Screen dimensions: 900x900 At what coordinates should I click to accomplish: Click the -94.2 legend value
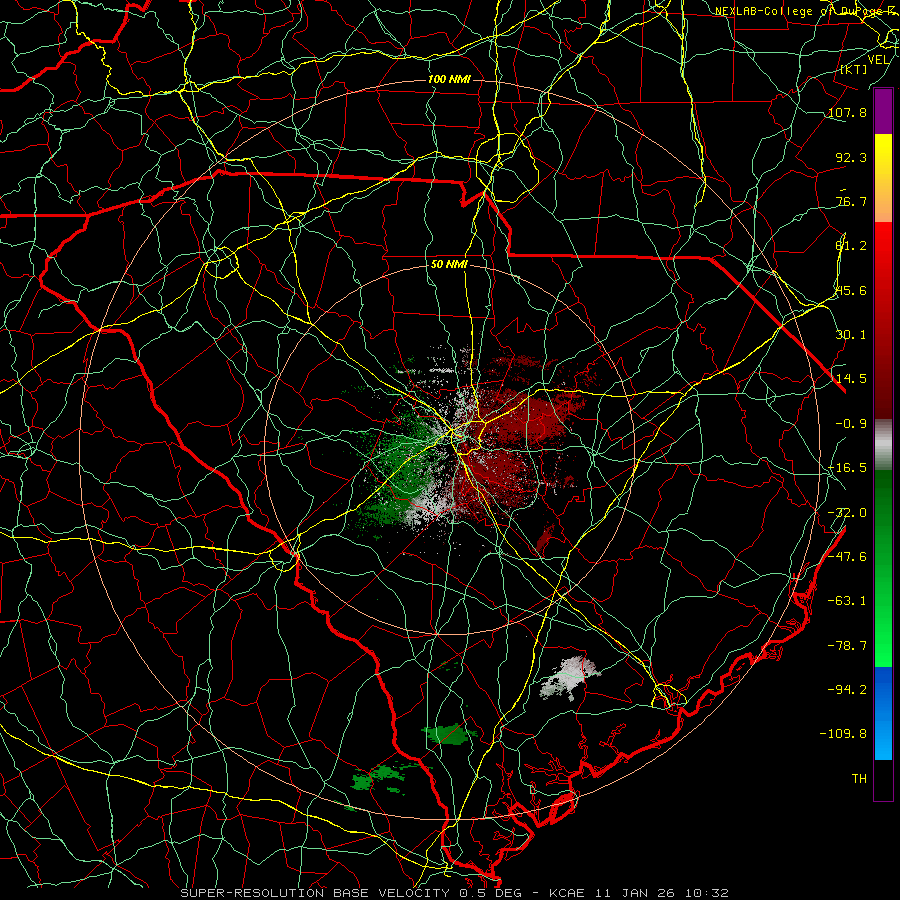847,690
